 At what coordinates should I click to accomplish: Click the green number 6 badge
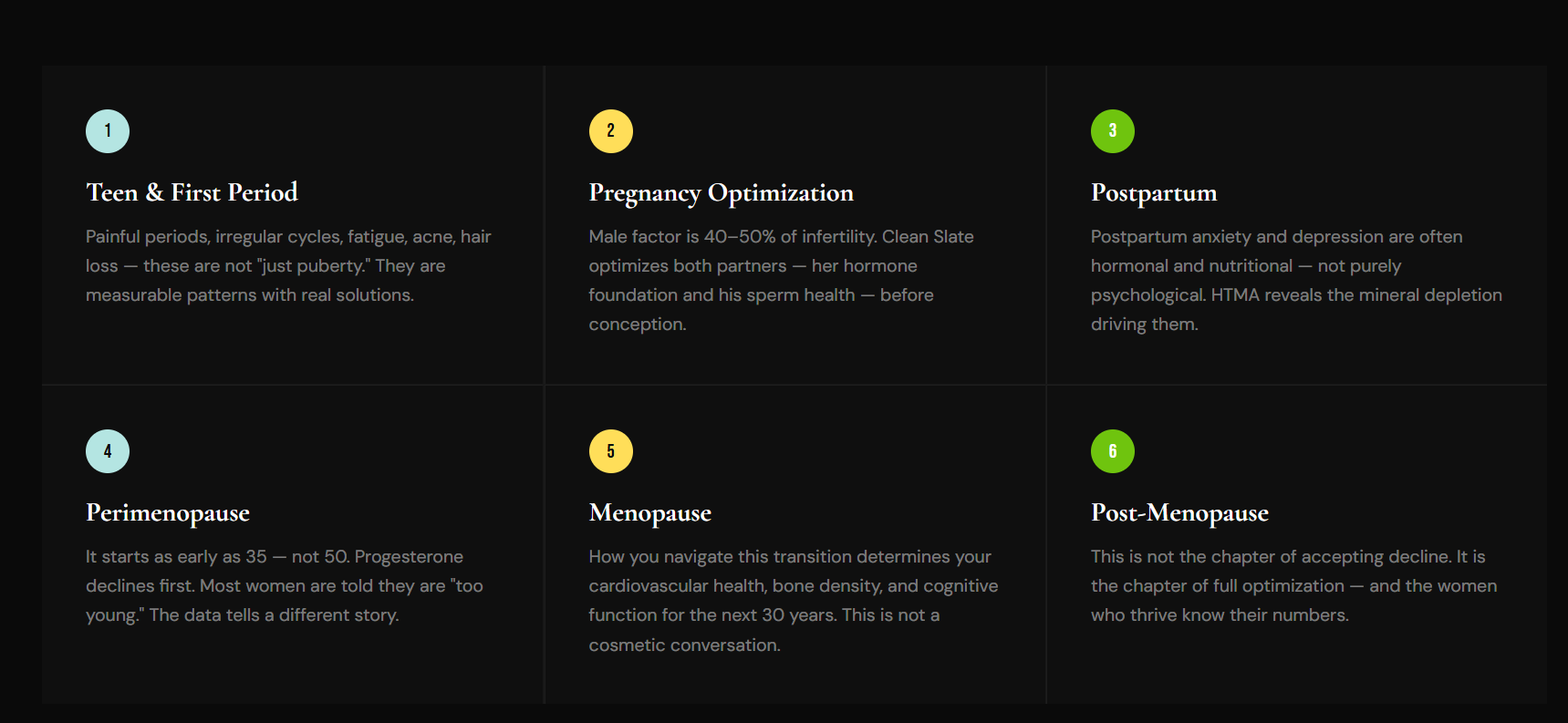point(1113,451)
